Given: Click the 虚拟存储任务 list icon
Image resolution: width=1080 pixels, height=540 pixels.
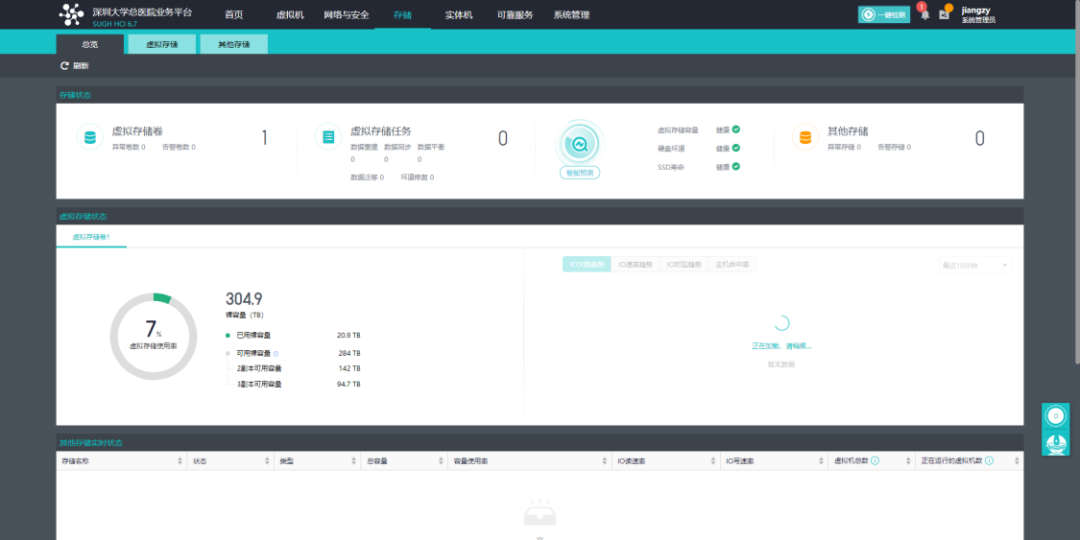Looking at the screenshot, I should [329, 137].
